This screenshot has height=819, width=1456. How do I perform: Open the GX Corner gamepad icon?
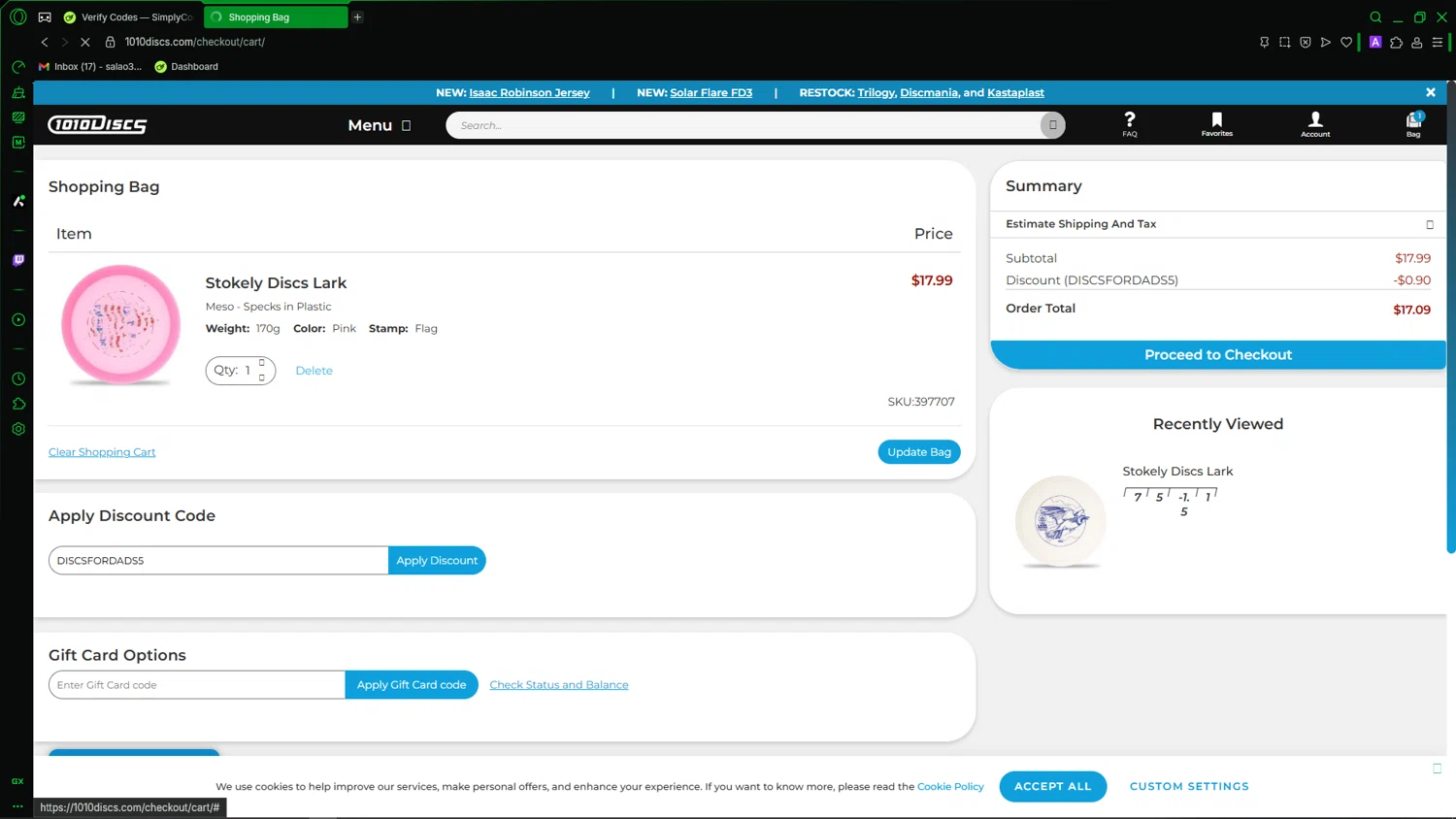point(45,17)
